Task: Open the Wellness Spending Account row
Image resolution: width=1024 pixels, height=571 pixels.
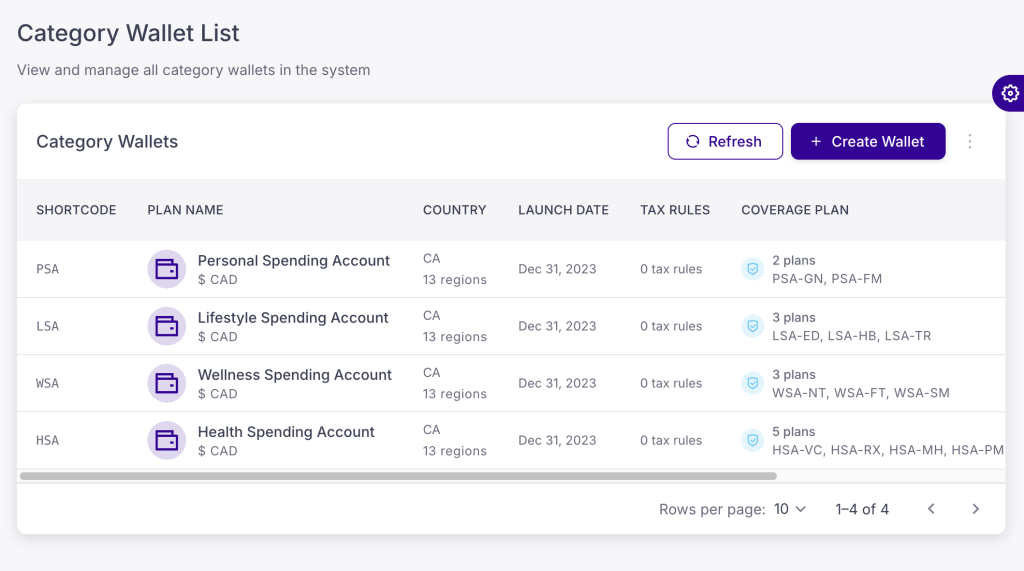Action: coord(294,375)
